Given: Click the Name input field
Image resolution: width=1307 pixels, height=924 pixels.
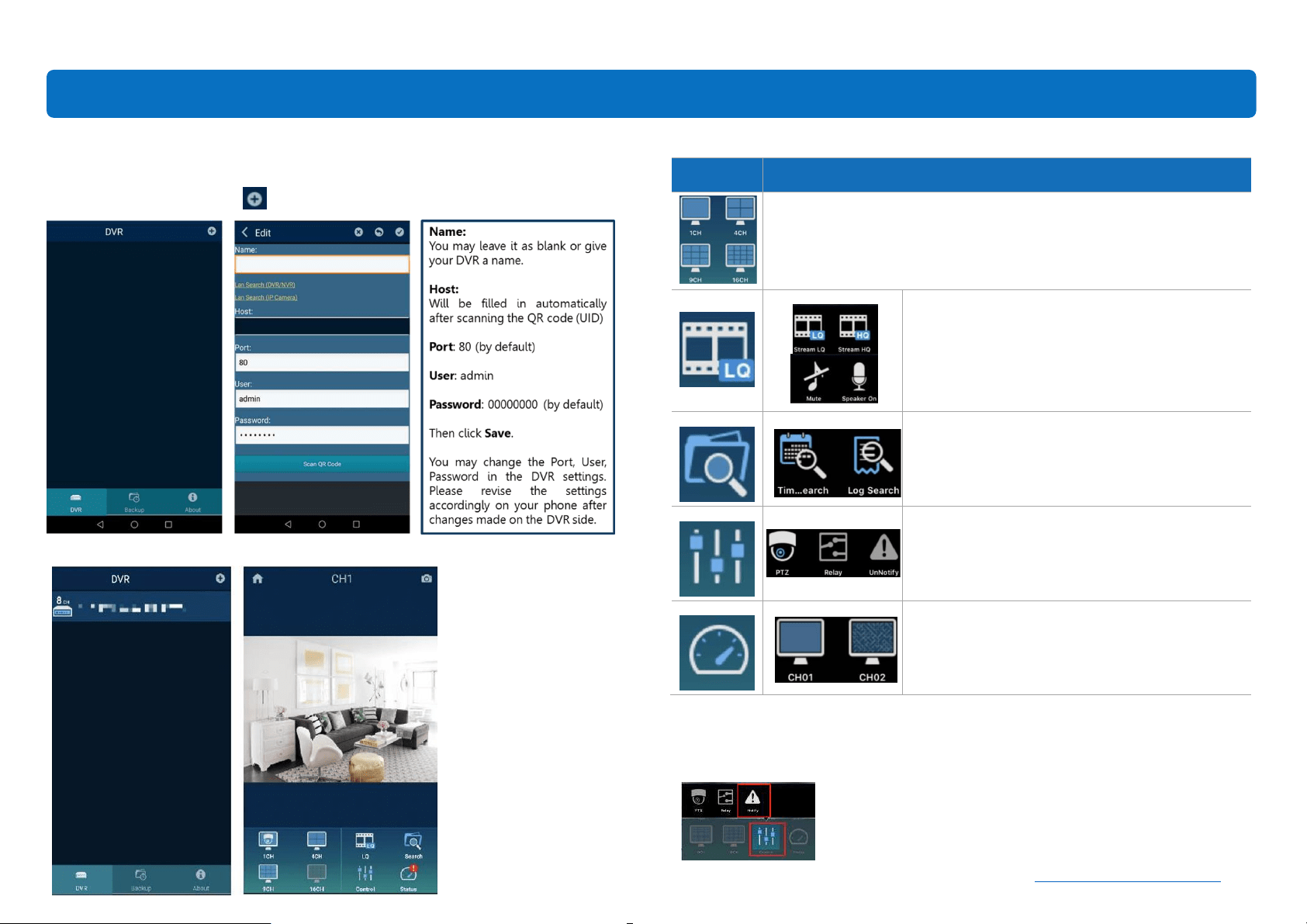Looking at the screenshot, I should 322,265.
